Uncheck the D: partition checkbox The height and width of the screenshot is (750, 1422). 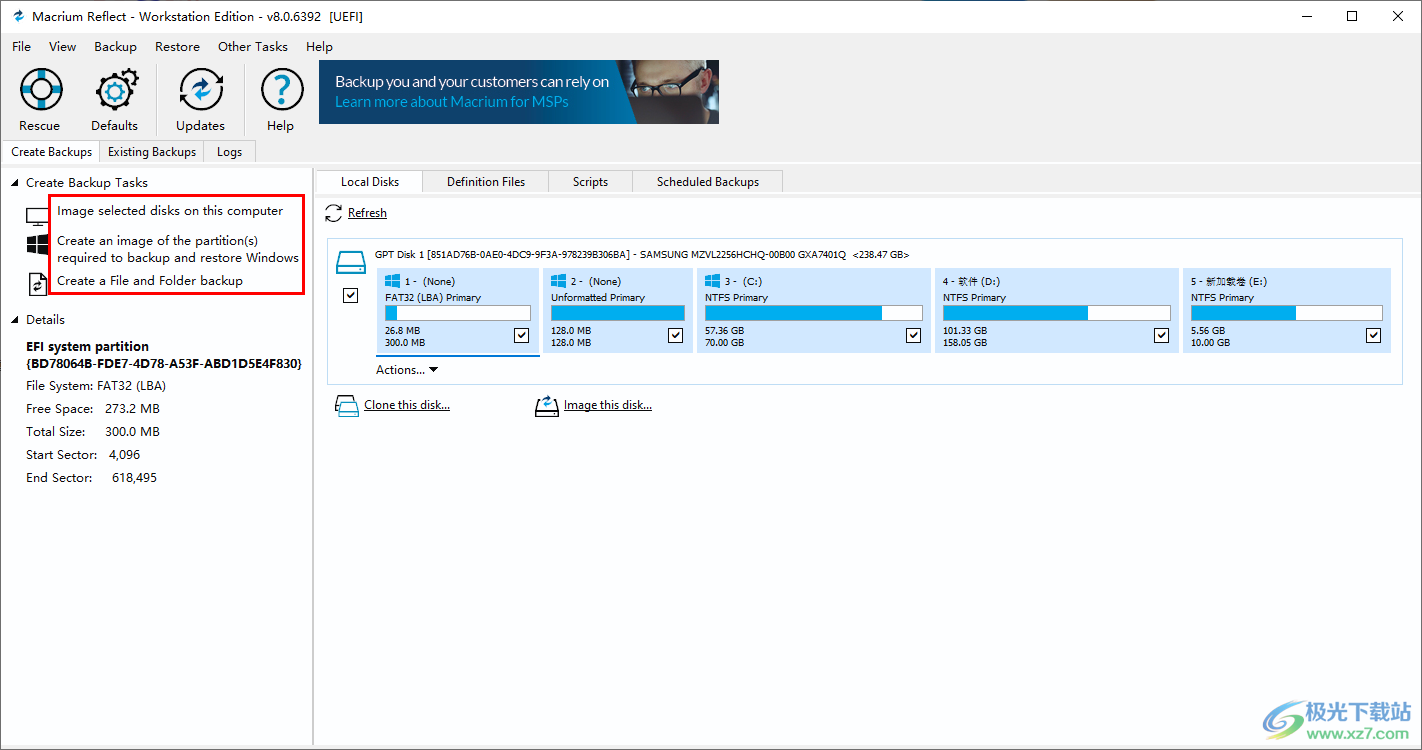1162,335
